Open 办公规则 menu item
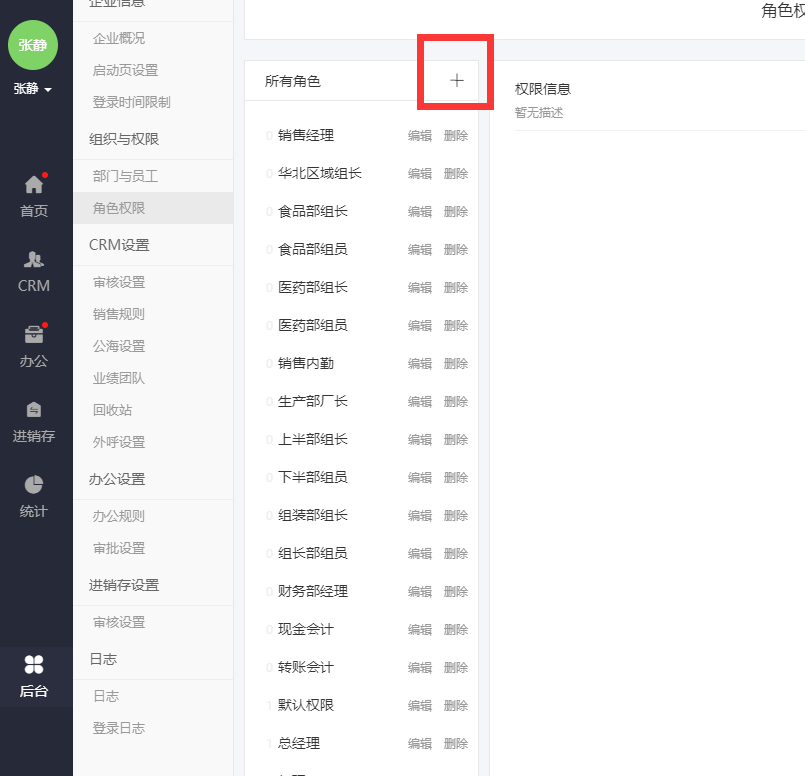 tap(119, 516)
